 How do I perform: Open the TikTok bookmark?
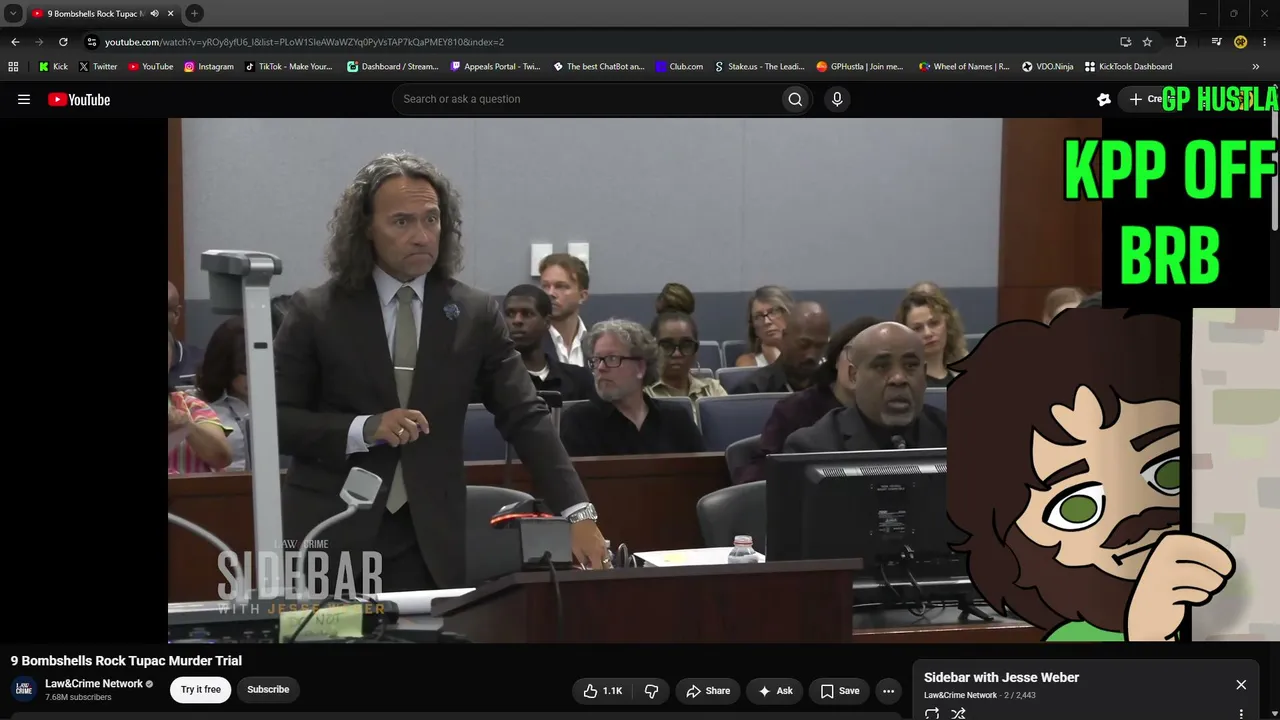click(288, 67)
